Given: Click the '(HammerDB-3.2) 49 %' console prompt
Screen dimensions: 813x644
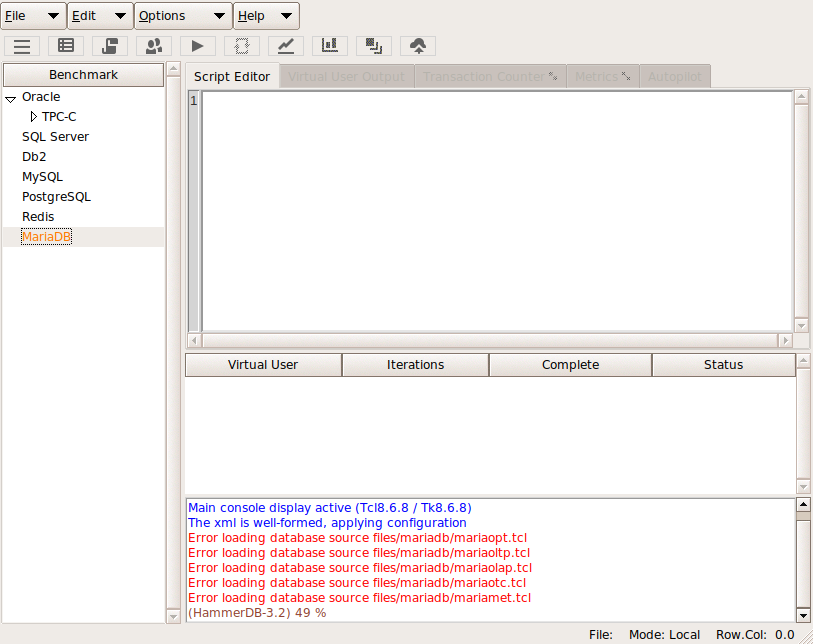Looking at the screenshot, I should click(x=257, y=613).
